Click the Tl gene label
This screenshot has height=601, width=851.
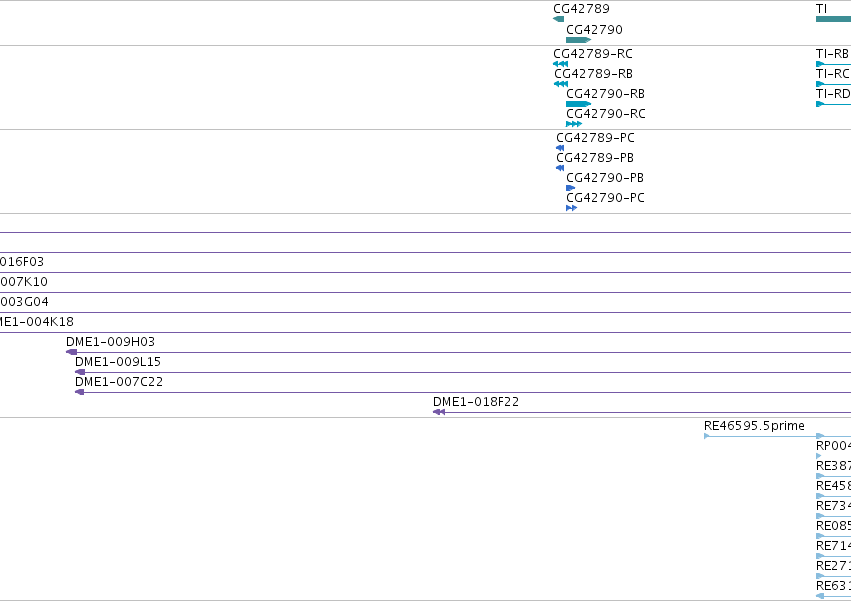click(x=821, y=9)
